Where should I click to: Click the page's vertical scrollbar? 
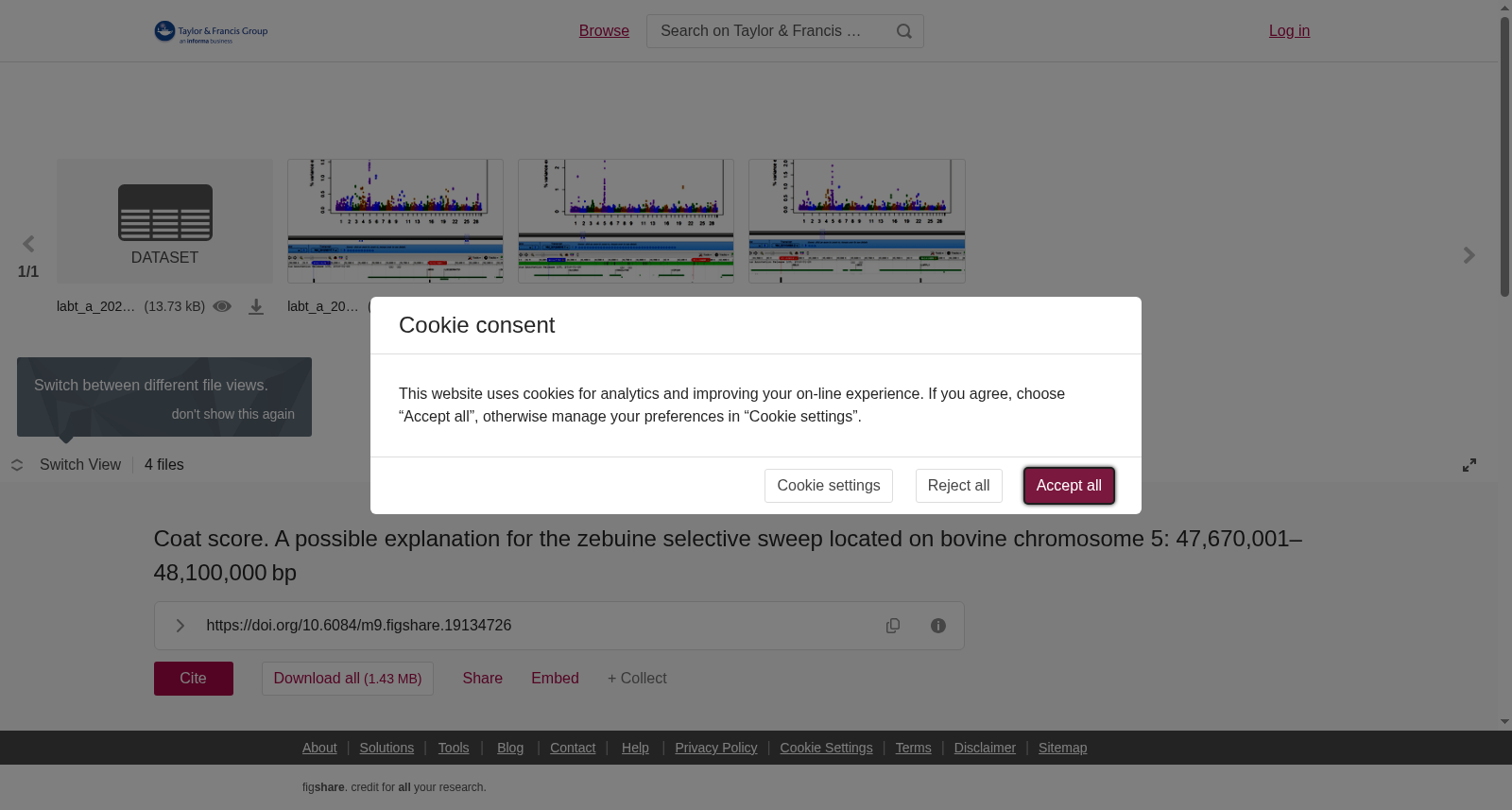pyautogui.click(x=1504, y=156)
